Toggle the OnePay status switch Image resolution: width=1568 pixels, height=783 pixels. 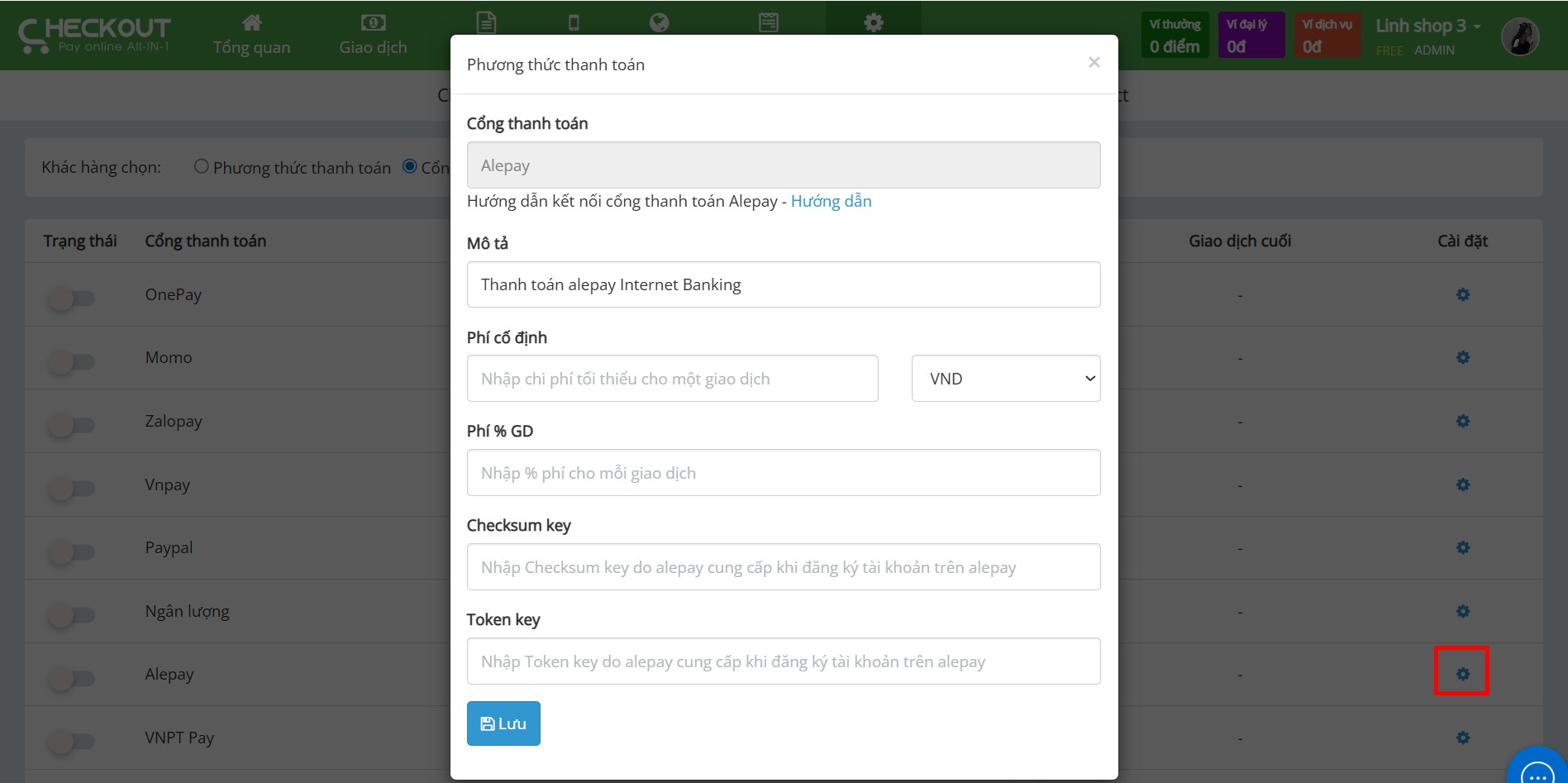[x=72, y=298]
